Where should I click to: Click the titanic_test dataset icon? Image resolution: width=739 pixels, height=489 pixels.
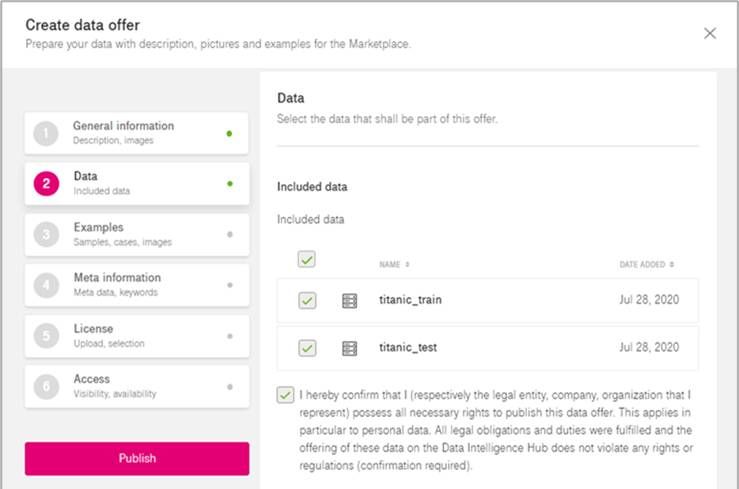tap(349, 348)
